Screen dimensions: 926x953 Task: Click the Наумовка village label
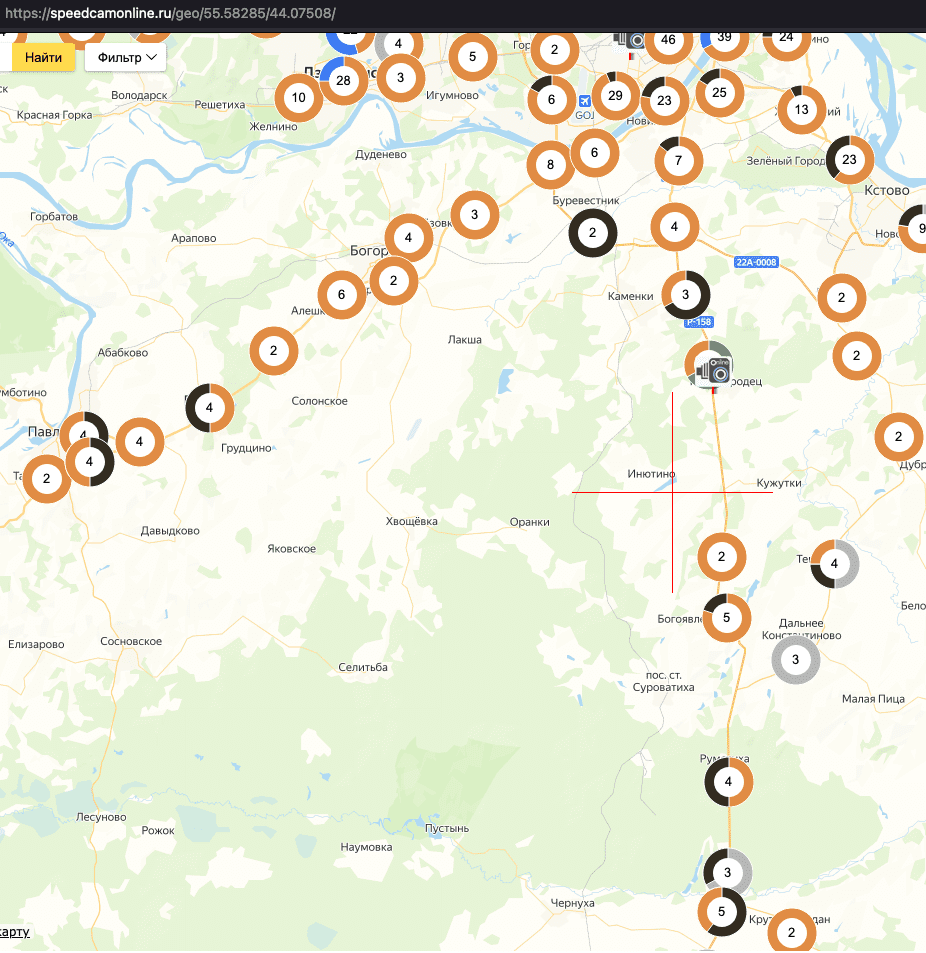click(x=366, y=847)
